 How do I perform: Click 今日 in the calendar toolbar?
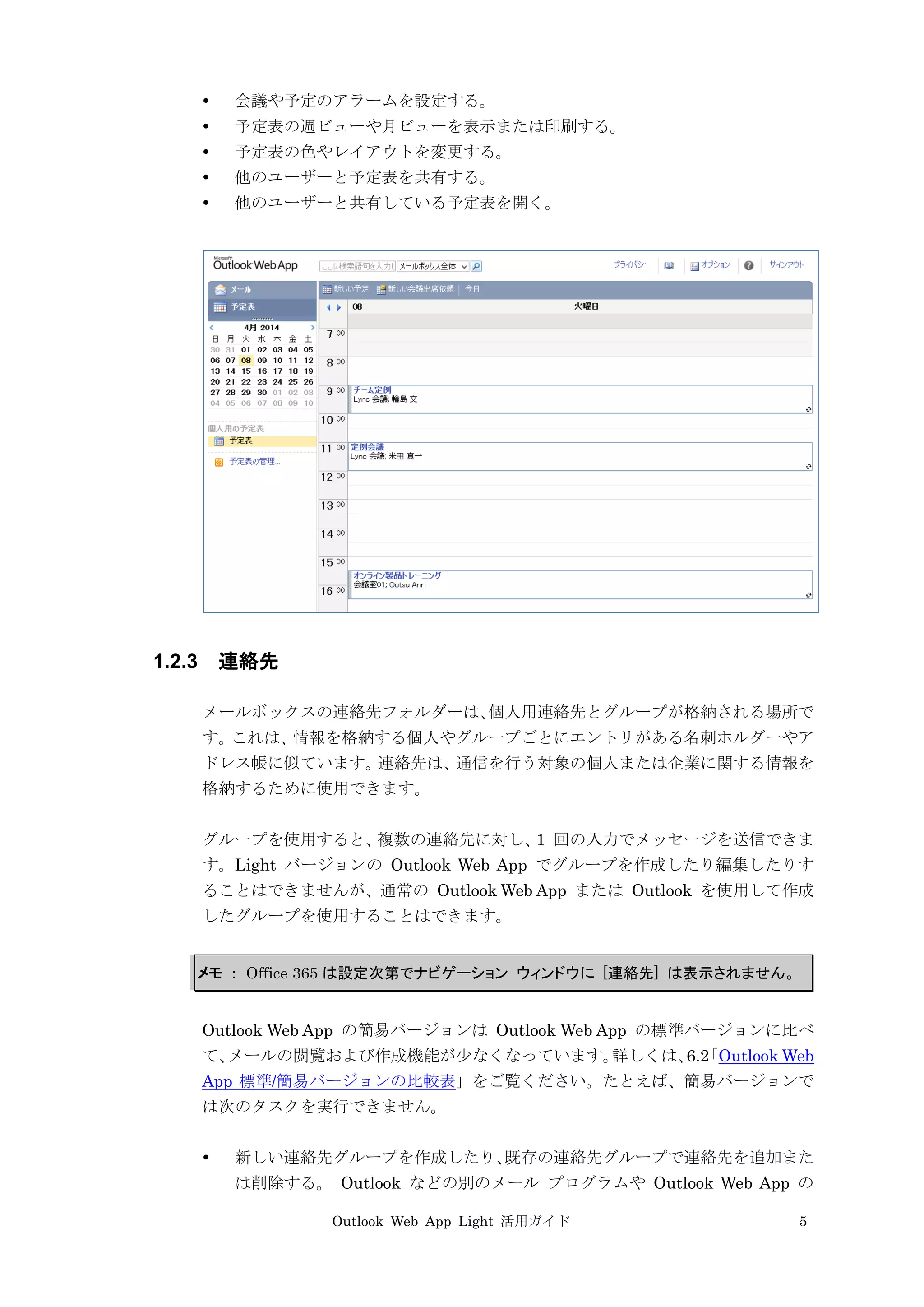472,289
